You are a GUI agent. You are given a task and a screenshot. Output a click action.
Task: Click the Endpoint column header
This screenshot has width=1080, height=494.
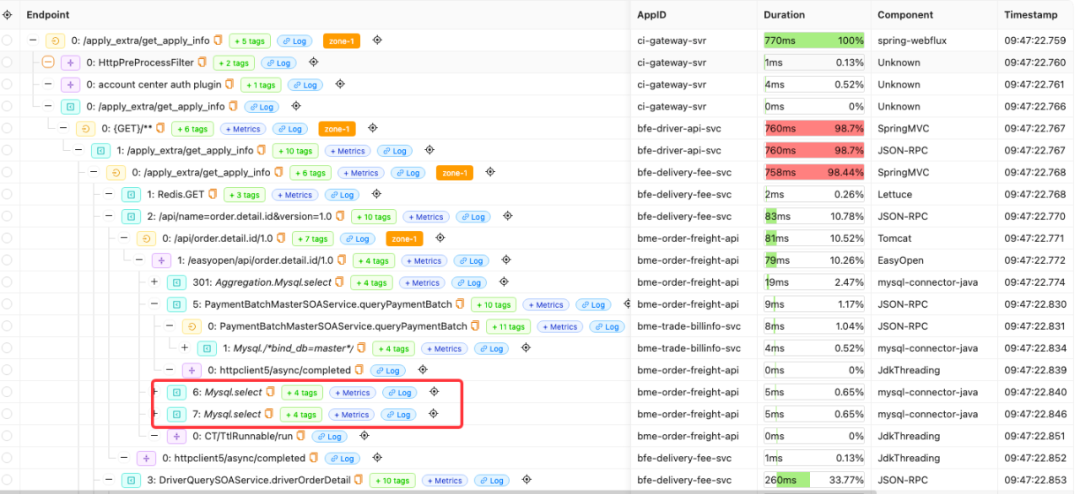coord(48,14)
